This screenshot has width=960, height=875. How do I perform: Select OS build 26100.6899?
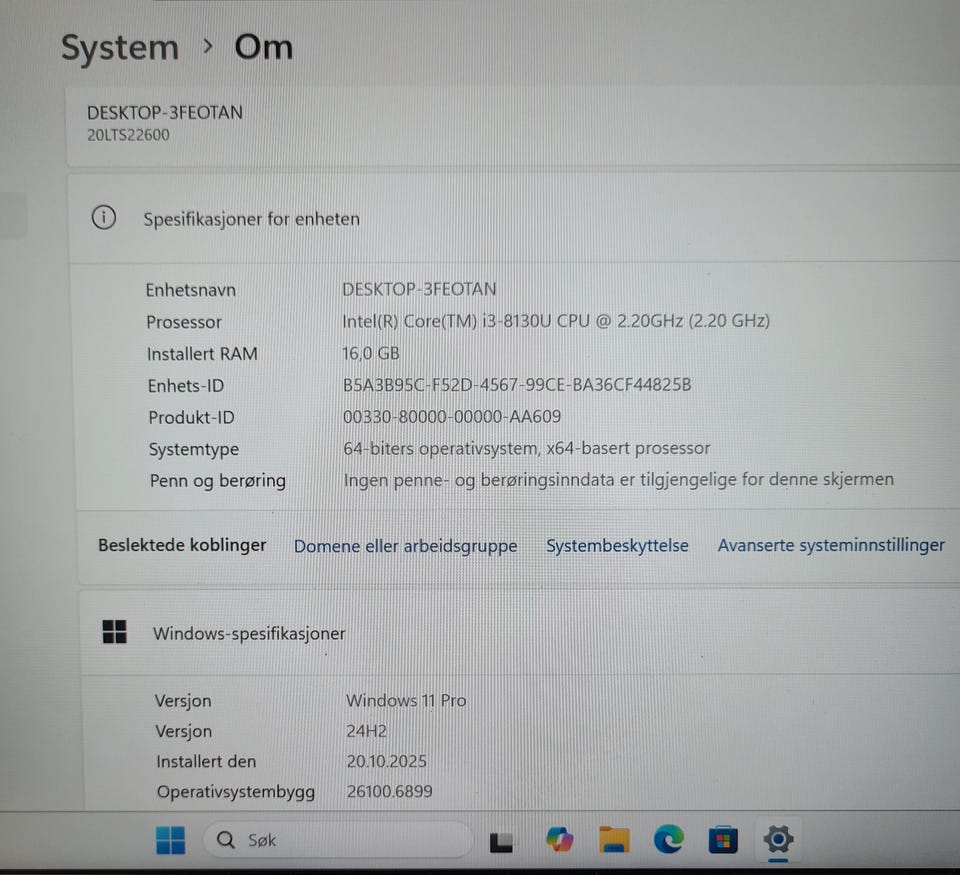click(x=390, y=791)
